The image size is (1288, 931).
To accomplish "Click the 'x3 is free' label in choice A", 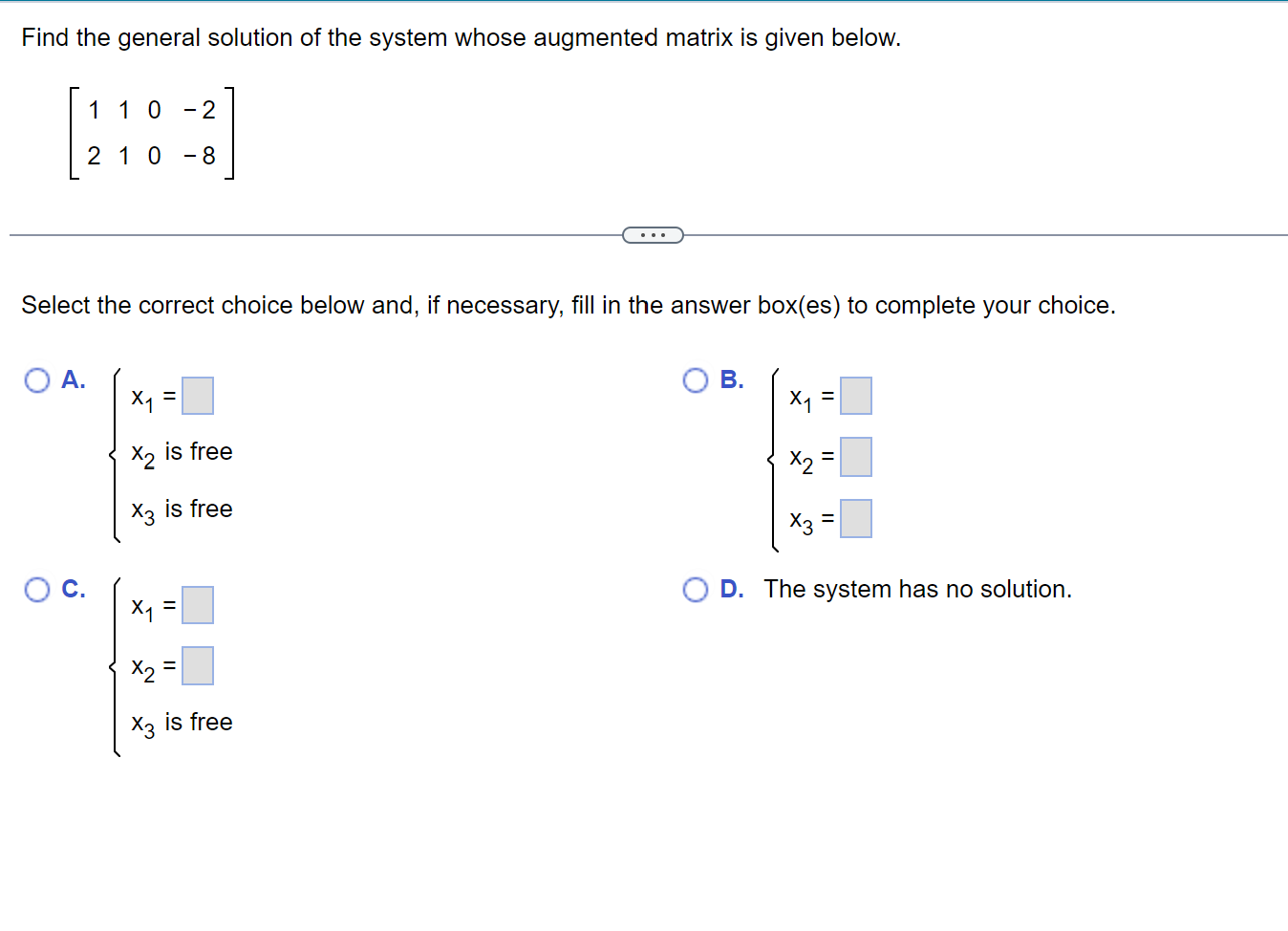I will pyautogui.click(x=182, y=509).
